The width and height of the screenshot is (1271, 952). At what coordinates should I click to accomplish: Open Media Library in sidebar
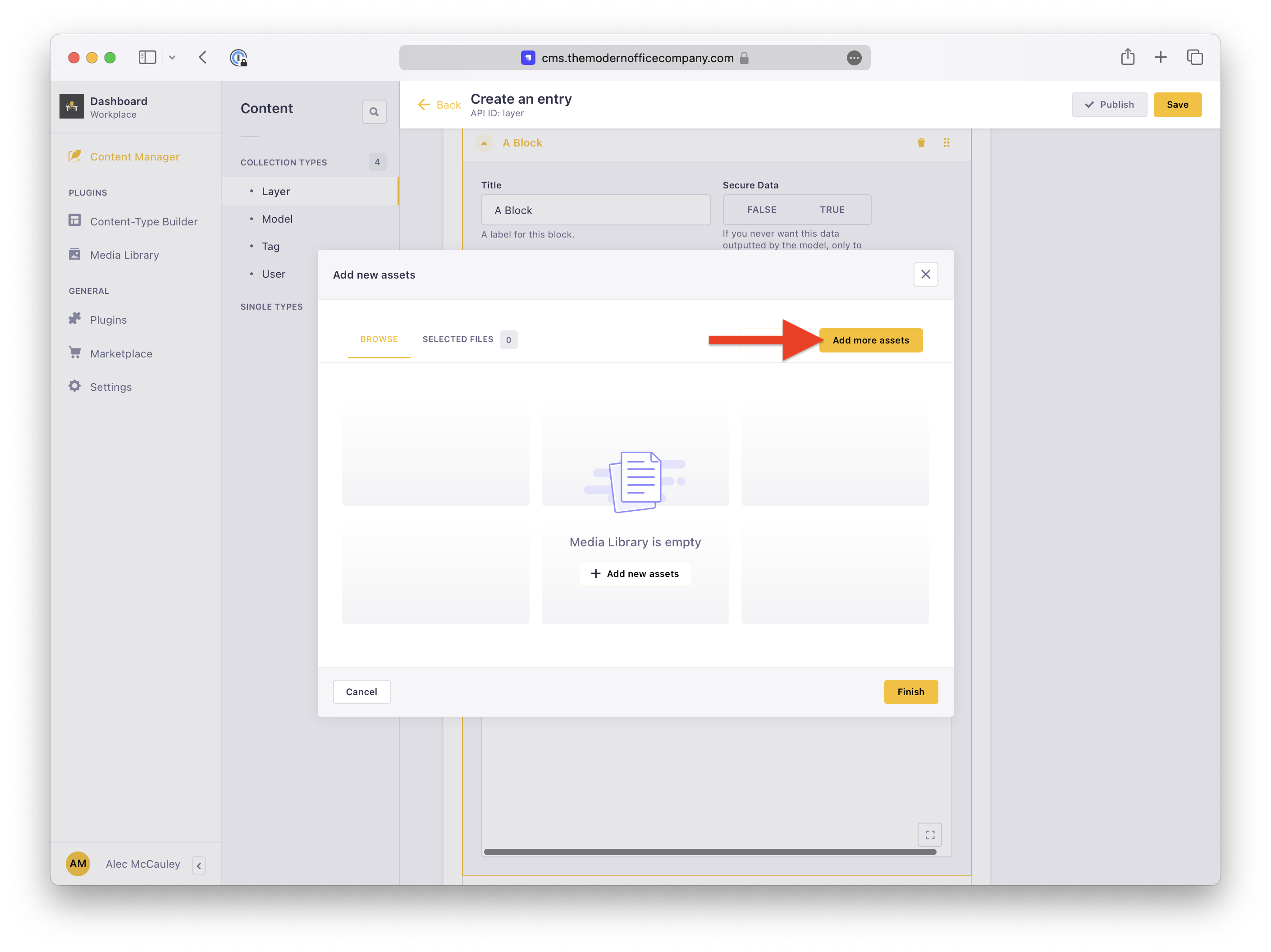pyautogui.click(x=124, y=255)
